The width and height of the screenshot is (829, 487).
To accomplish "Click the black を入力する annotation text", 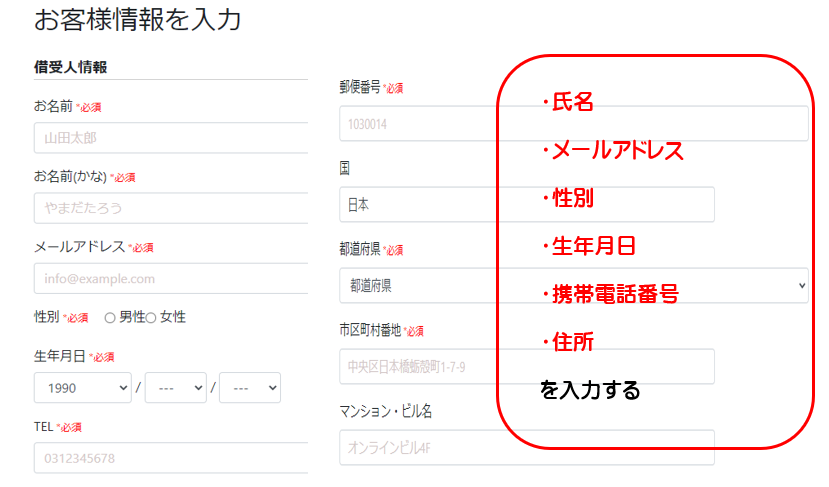I will (x=590, y=390).
